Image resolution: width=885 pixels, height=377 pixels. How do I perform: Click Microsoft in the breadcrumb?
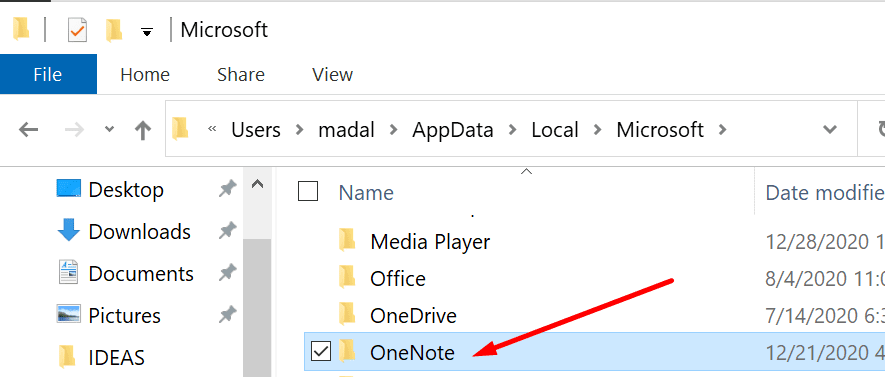click(660, 130)
